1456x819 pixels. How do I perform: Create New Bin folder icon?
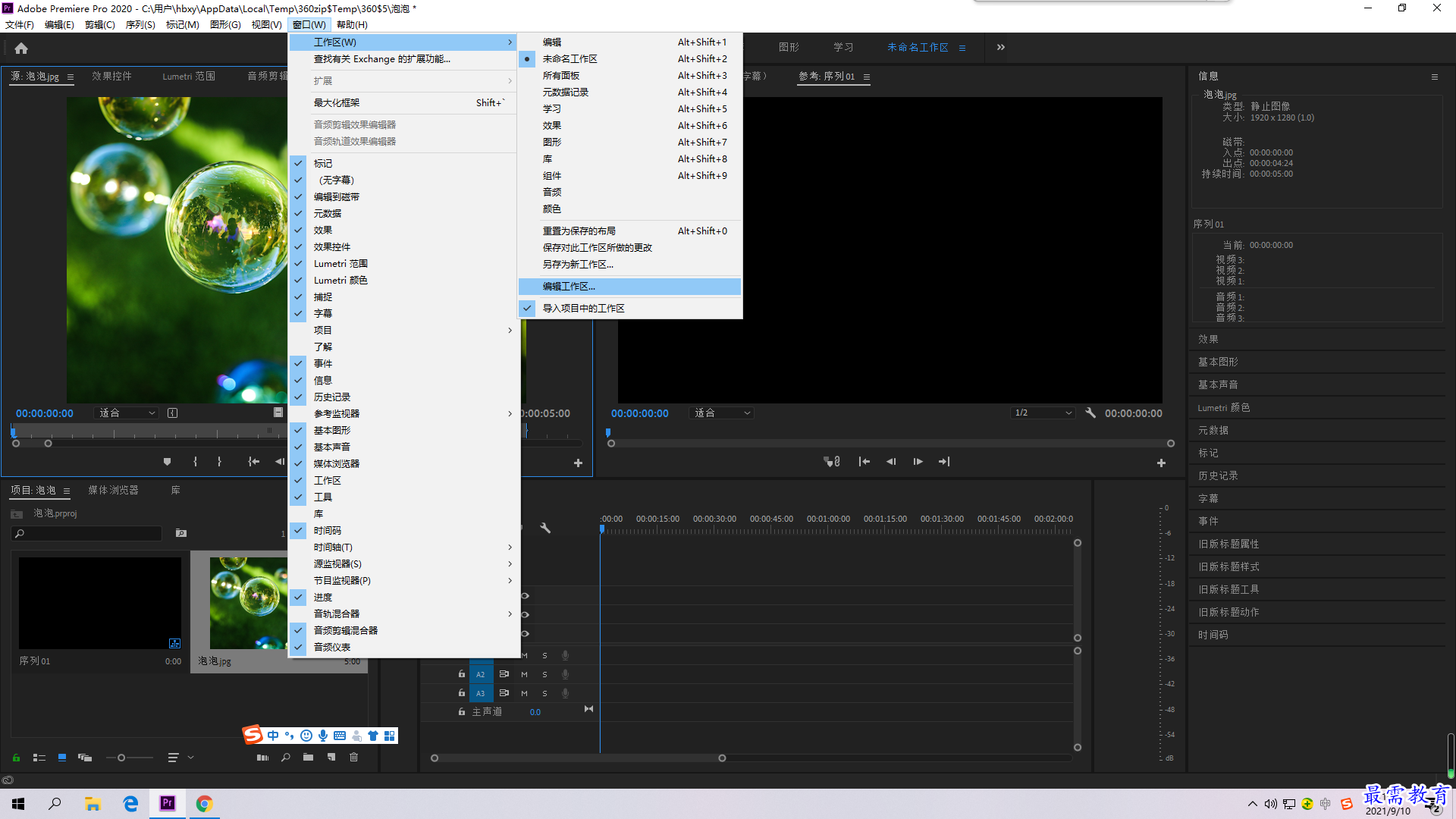pos(308,758)
